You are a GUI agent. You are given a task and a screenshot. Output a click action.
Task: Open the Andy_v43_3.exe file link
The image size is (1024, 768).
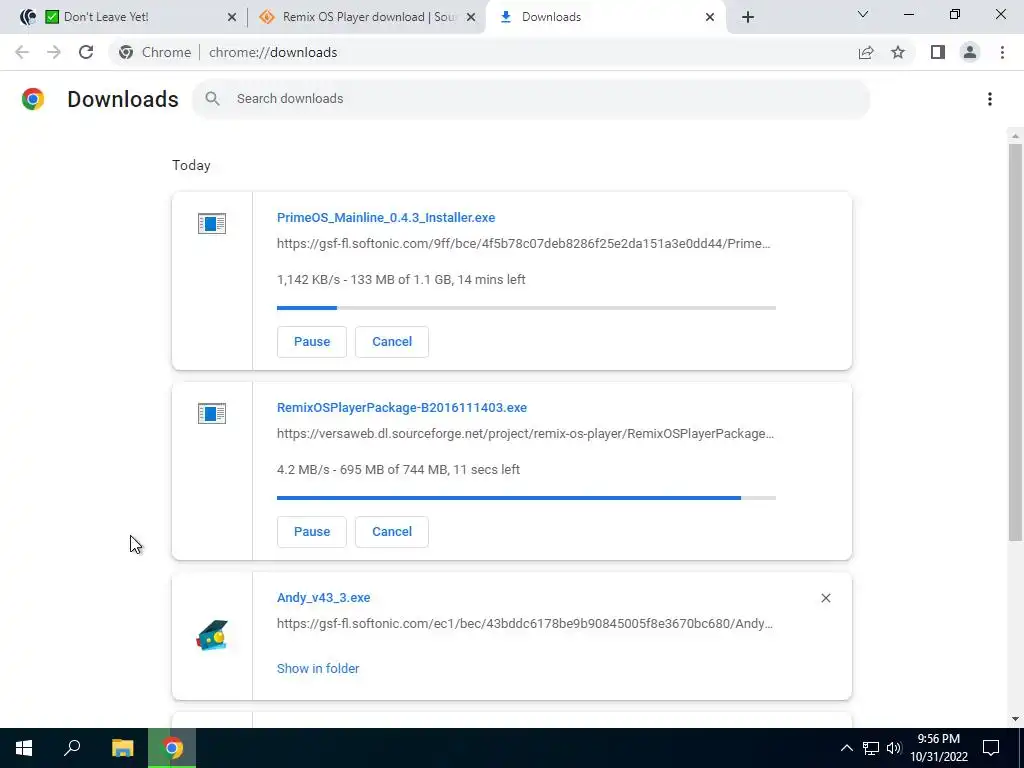323,598
